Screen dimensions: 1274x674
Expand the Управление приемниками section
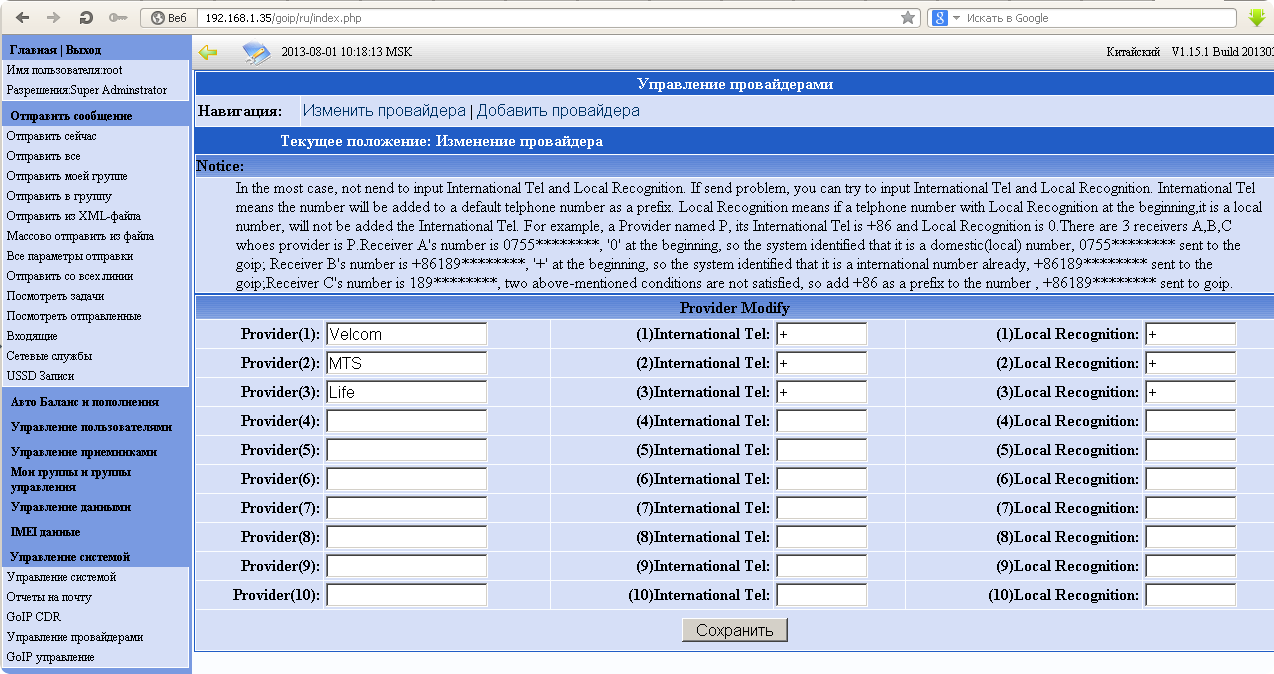click(x=84, y=452)
